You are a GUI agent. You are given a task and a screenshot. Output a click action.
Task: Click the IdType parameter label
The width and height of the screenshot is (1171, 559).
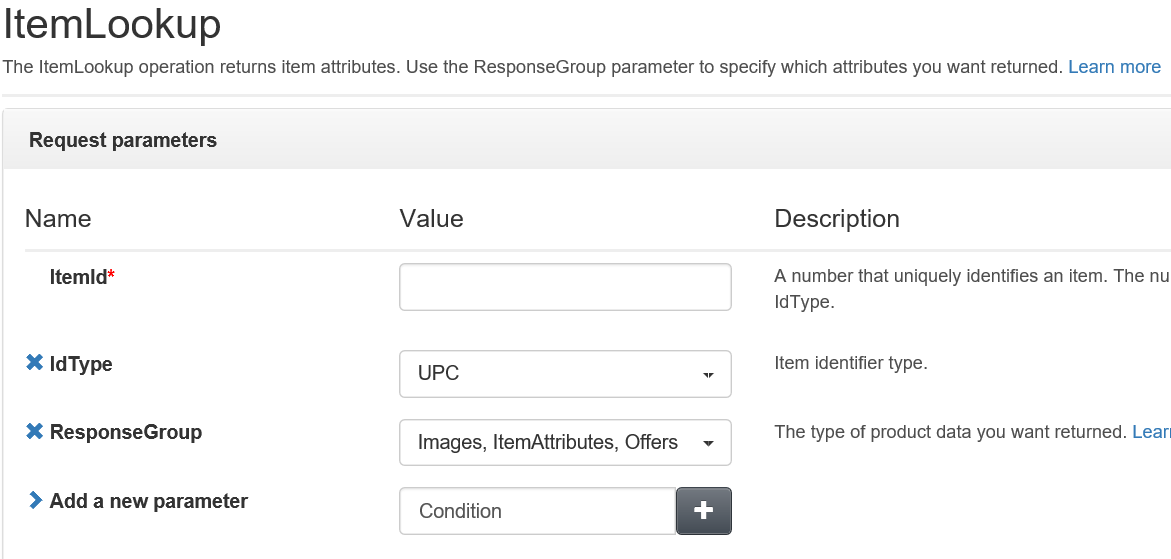point(81,364)
